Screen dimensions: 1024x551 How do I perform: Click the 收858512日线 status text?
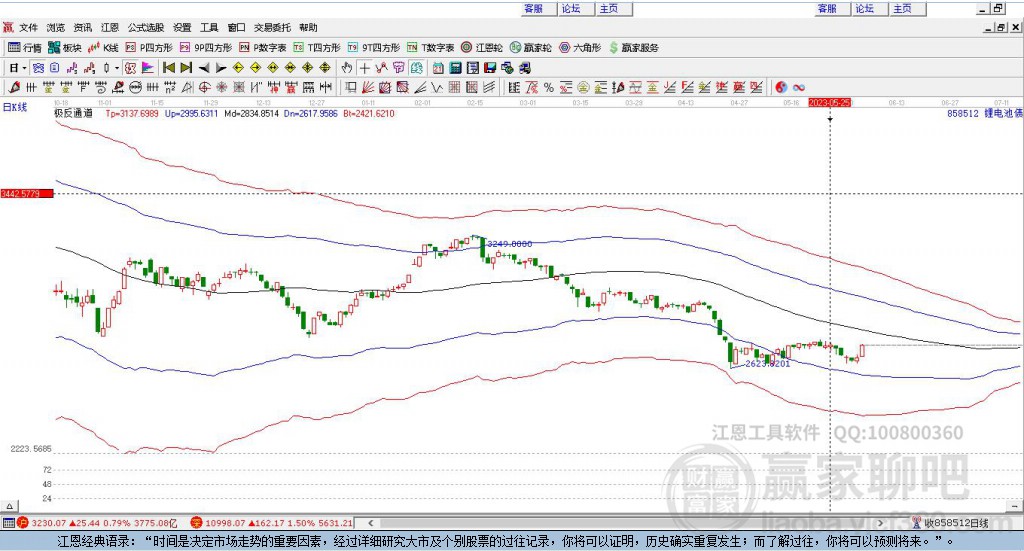(x=955, y=523)
